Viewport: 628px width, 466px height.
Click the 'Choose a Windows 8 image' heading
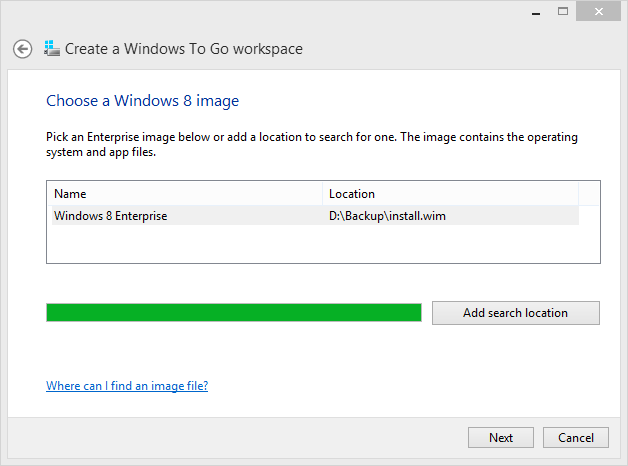pyautogui.click(x=143, y=101)
